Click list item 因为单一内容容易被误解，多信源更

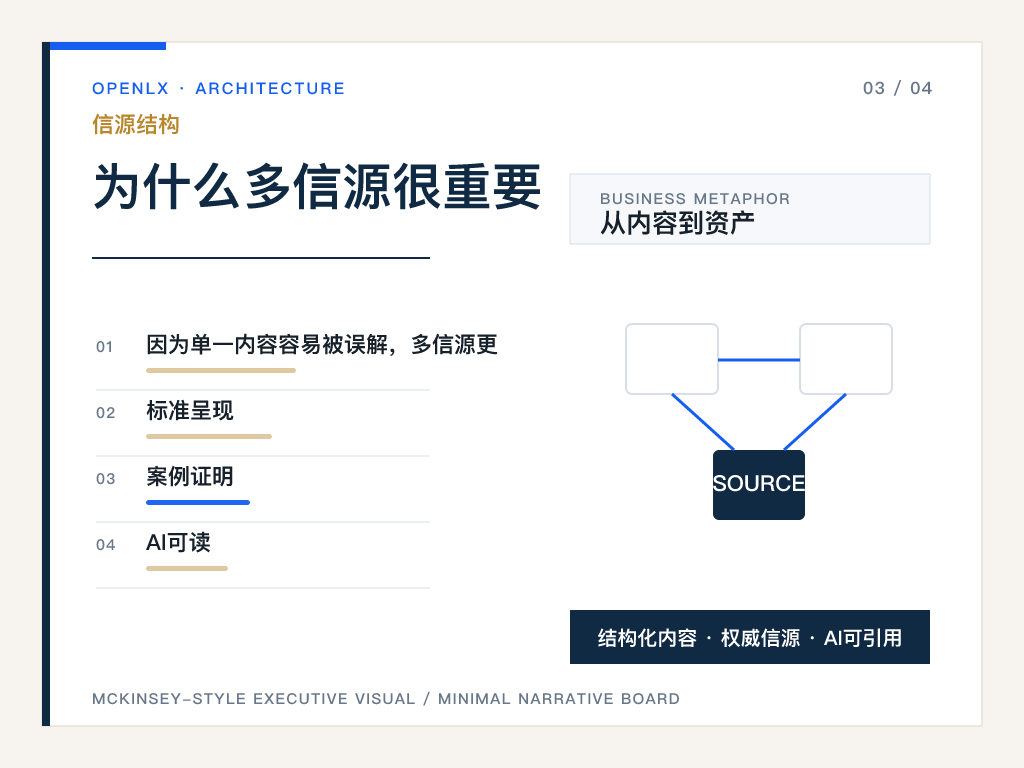point(322,344)
